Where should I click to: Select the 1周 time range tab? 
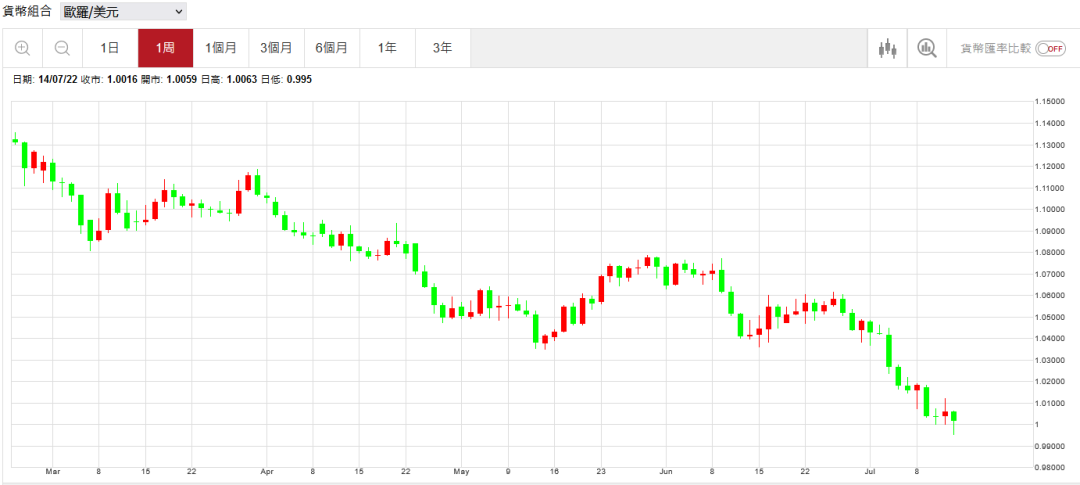(x=165, y=48)
